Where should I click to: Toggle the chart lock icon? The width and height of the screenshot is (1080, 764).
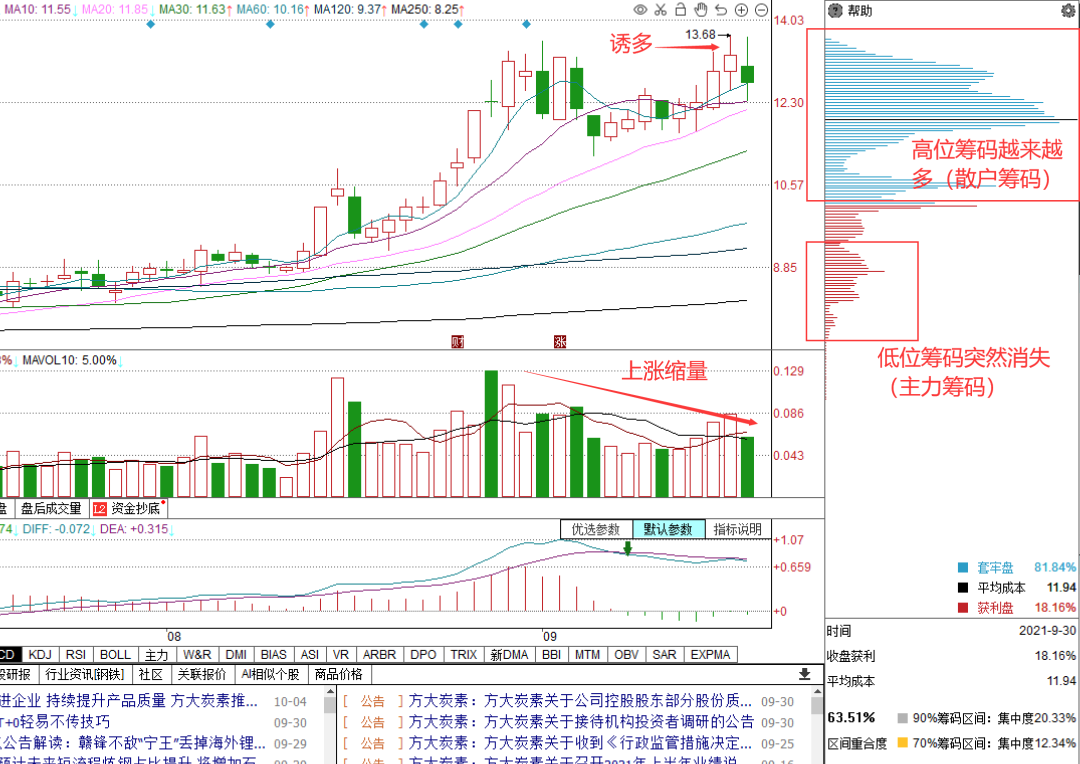[x=680, y=10]
